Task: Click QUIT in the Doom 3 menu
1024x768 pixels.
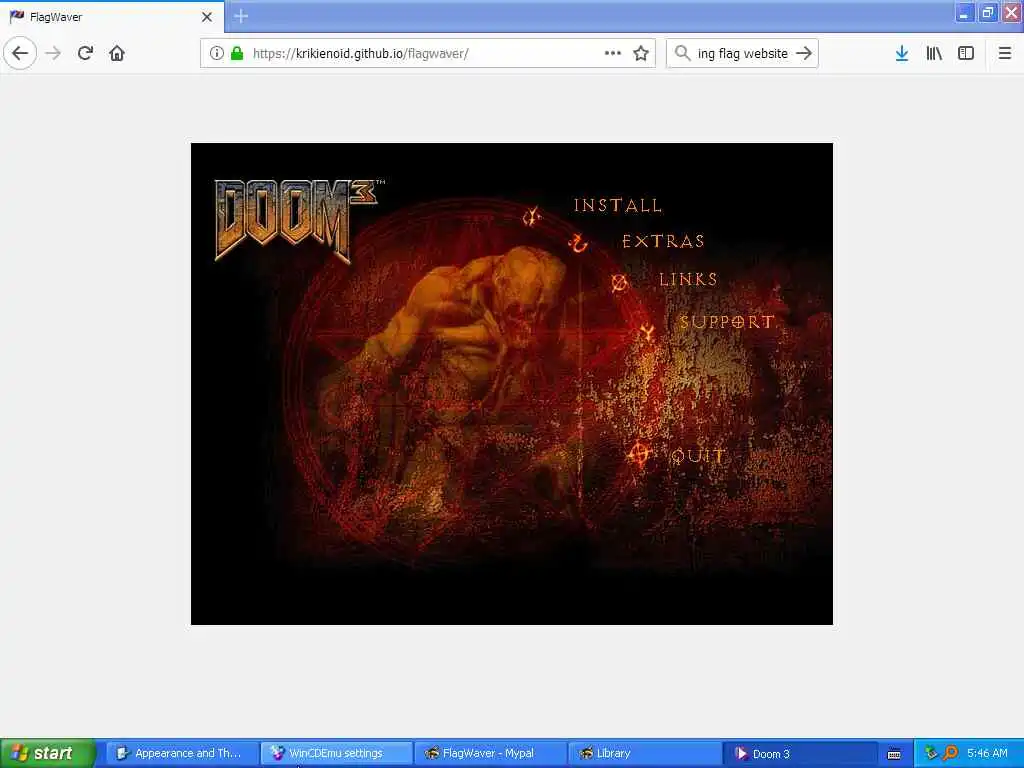Action: pyautogui.click(x=698, y=456)
